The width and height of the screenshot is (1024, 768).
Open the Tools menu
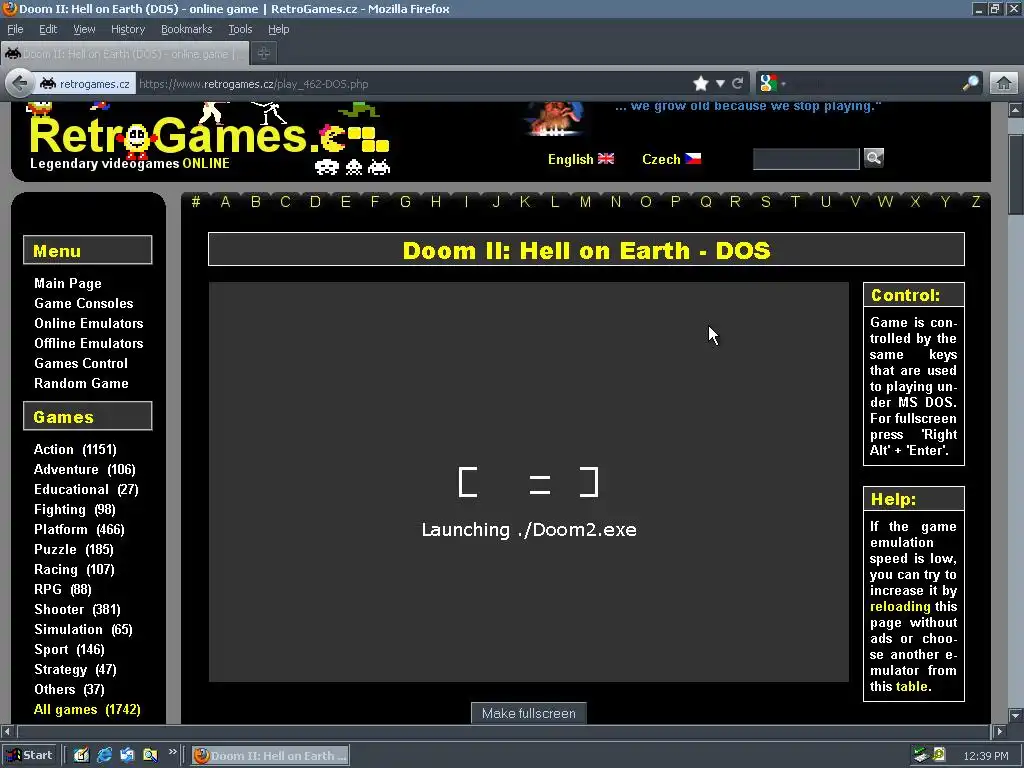click(240, 29)
